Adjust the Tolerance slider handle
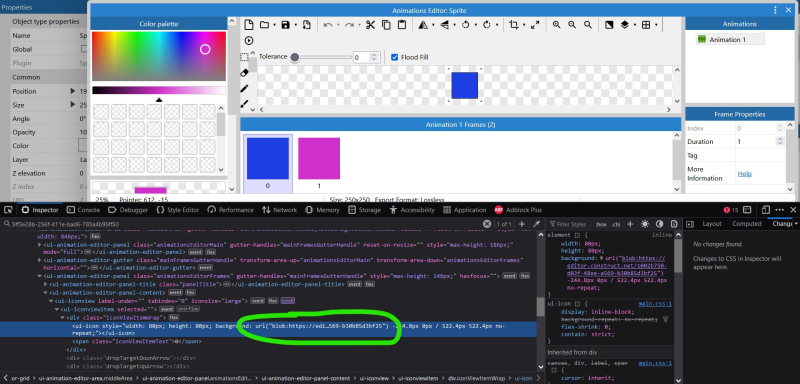This screenshot has height=384, width=800. 294,57
